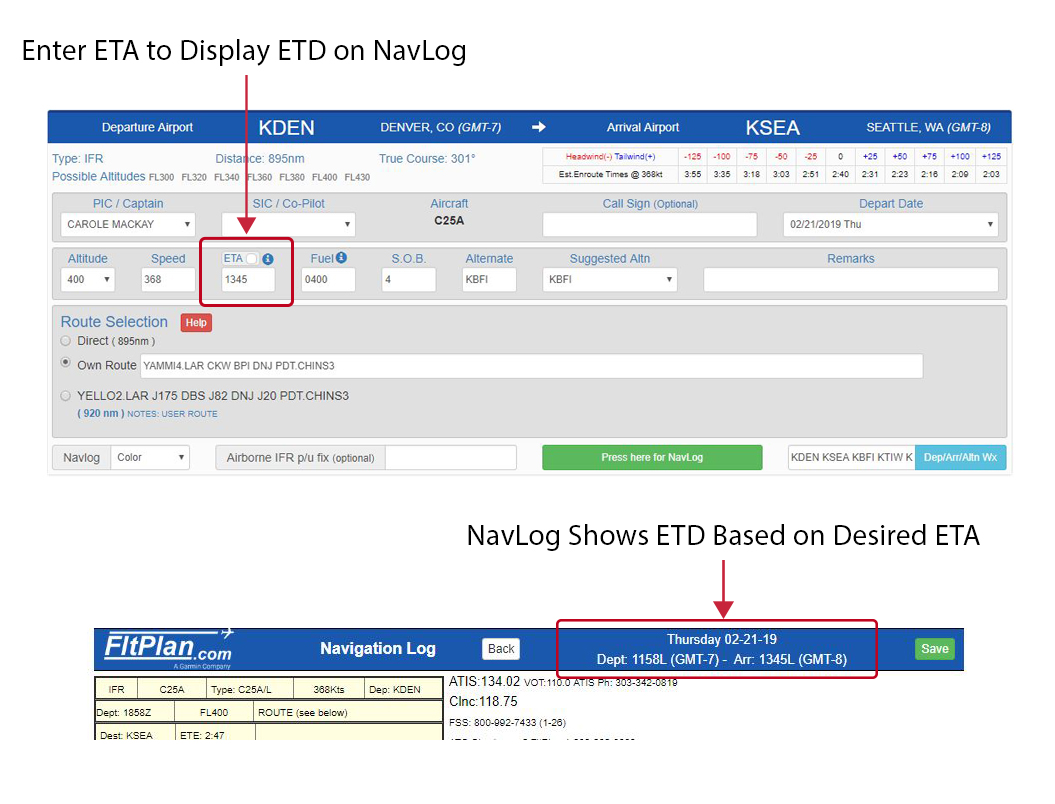Screen dimensions: 1055x804
Task: Click the Alternate input field
Action: 489,279
